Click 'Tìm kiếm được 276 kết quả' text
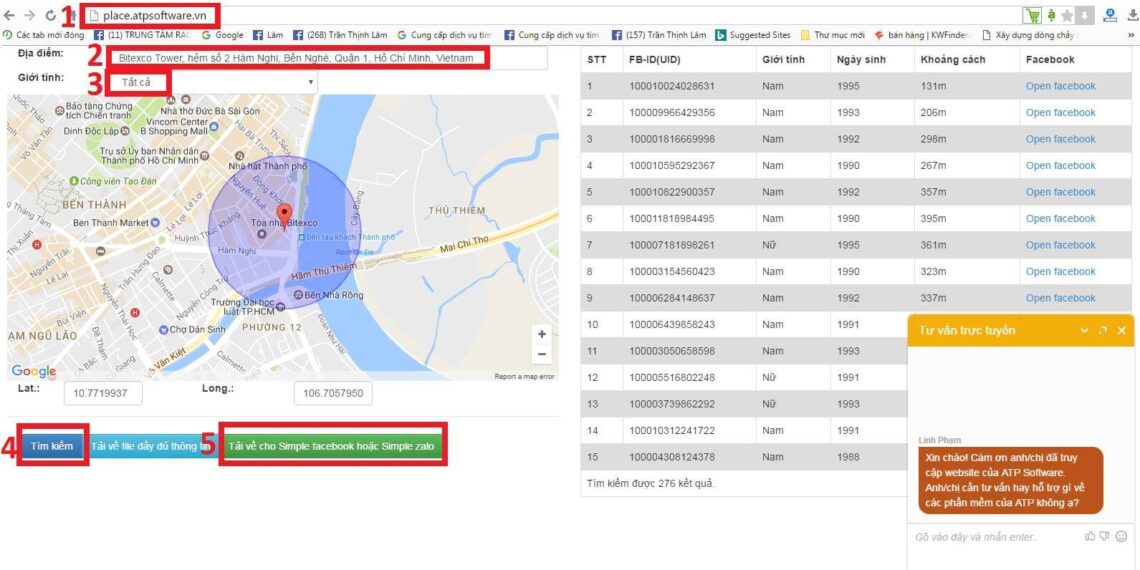The width and height of the screenshot is (1140, 570). (x=650, y=483)
